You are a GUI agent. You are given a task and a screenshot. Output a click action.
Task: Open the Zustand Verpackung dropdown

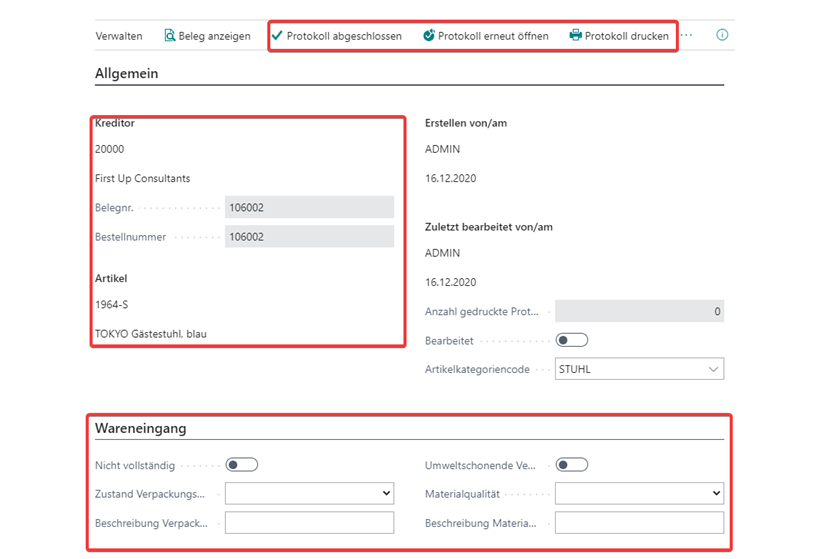(310, 493)
